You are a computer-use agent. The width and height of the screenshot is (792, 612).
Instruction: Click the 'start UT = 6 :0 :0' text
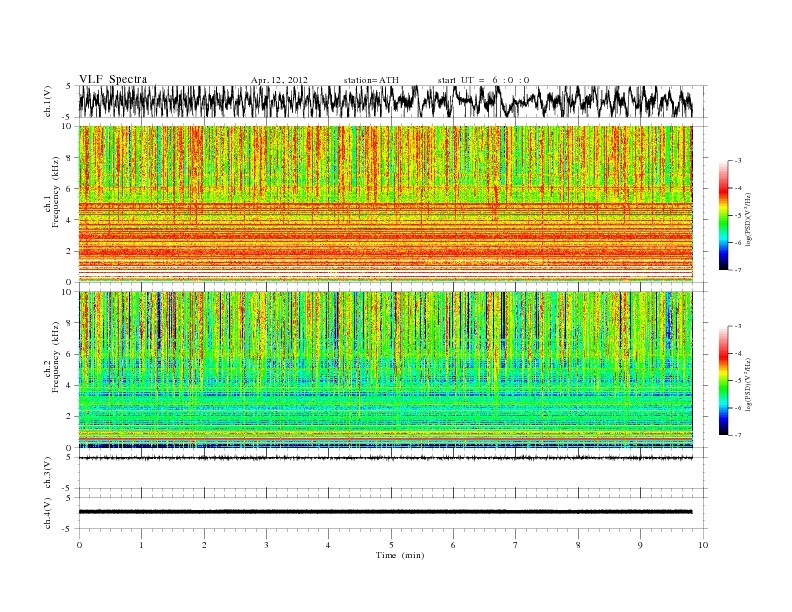coord(483,80)
